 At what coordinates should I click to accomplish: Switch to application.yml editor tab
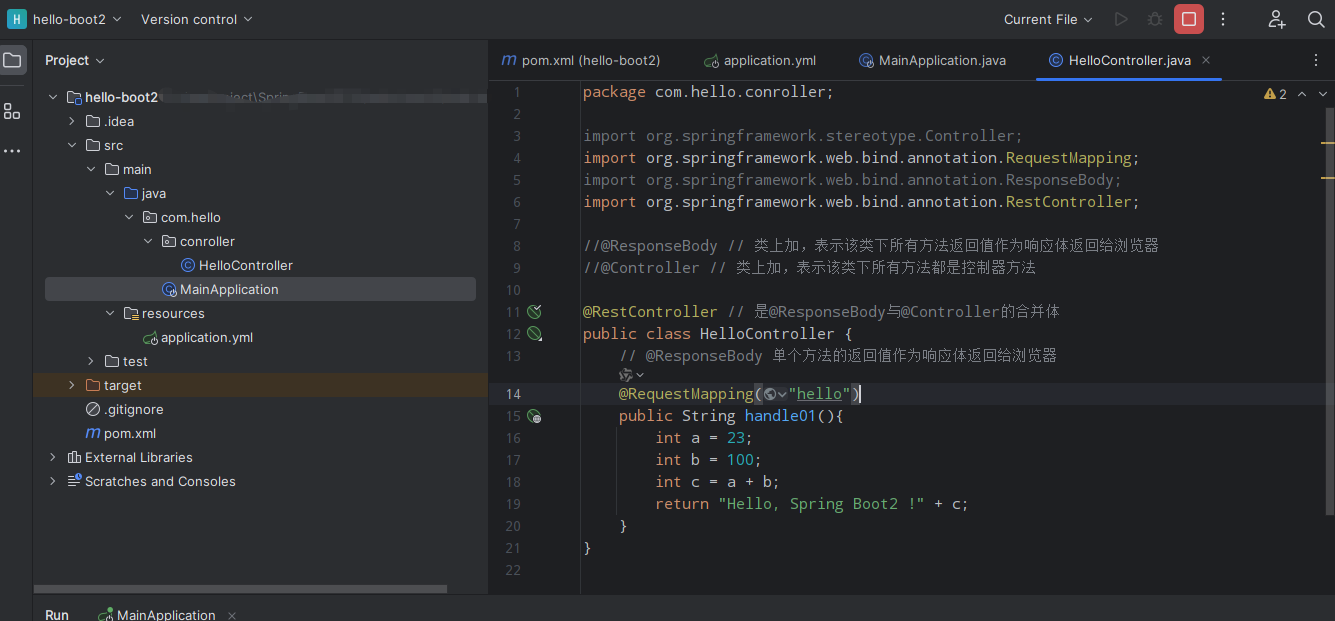click(760, 60)
